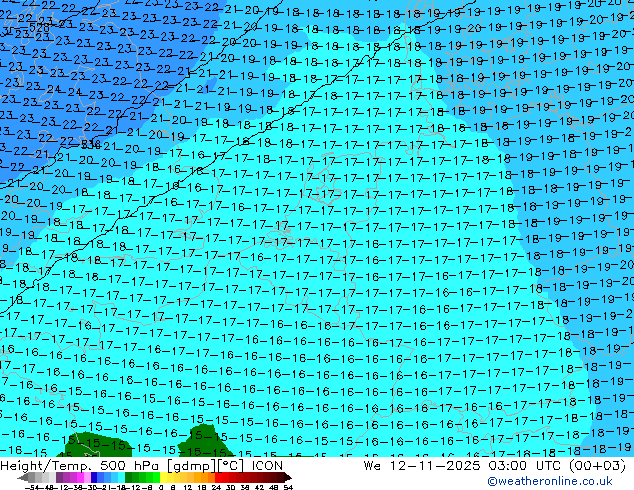Click the dark green swatch in the color legend
The height and width of the screenshot is (490, 634).
(x=129, y=478)
